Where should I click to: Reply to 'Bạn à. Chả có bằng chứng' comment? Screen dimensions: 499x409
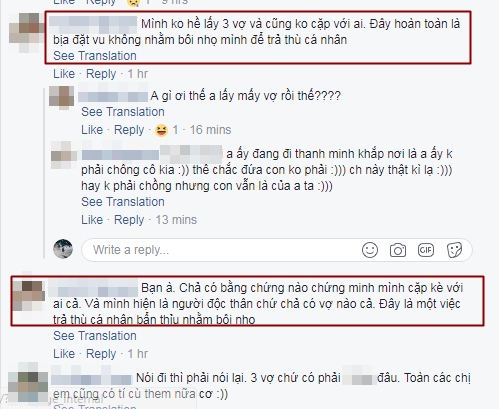pos(101,354)
